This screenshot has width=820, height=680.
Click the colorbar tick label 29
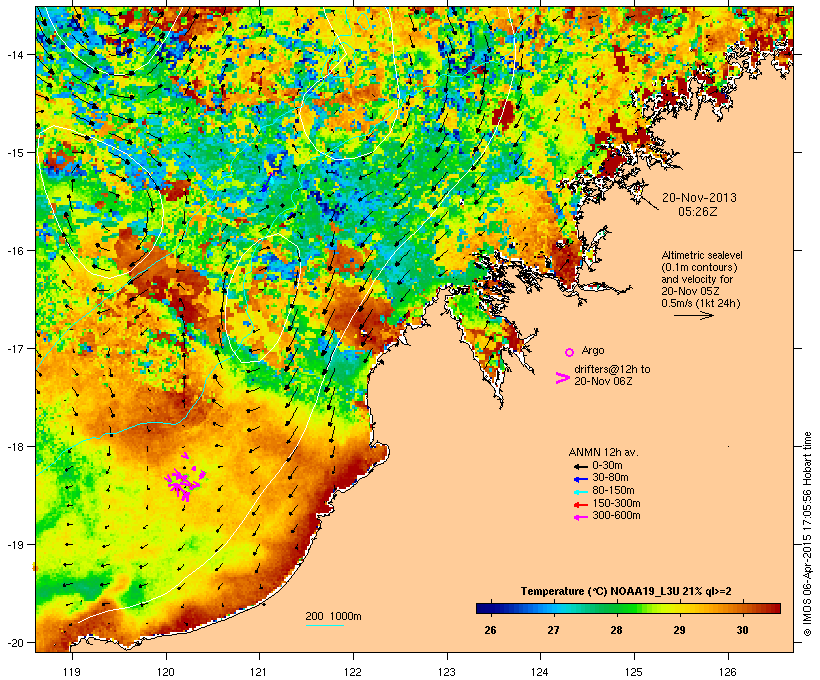click(679, 630)
